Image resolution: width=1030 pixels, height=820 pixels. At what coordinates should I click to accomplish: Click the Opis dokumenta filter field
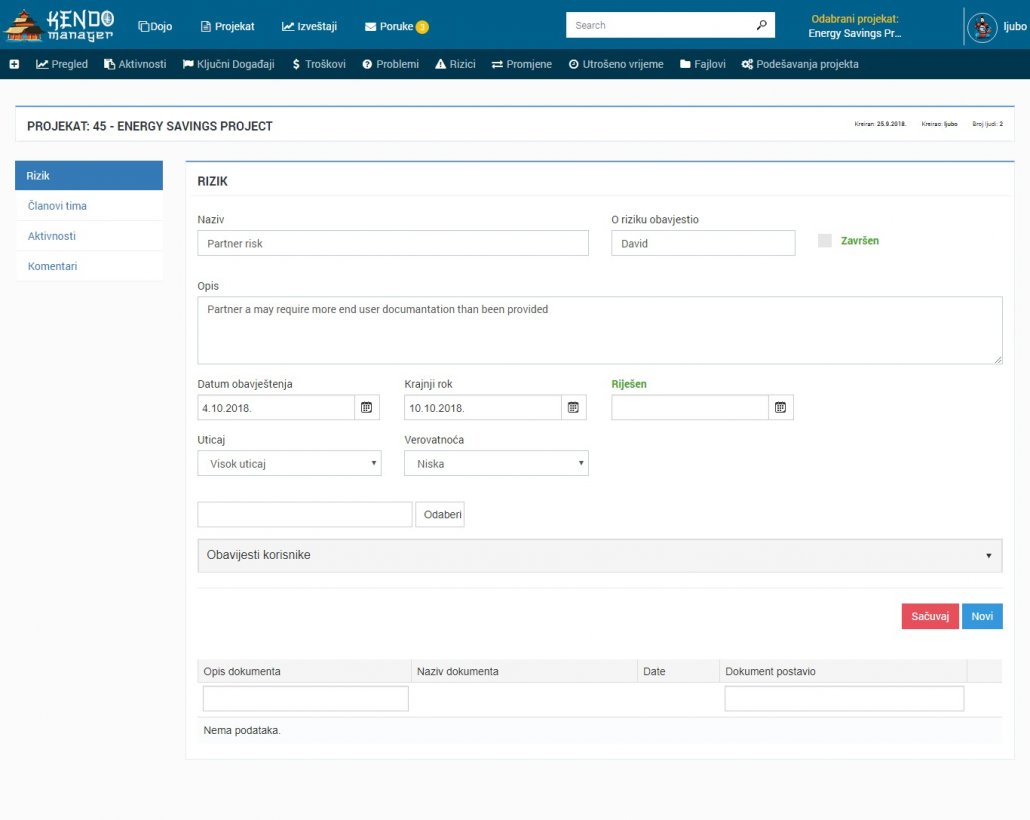click(x=305, y=698)
